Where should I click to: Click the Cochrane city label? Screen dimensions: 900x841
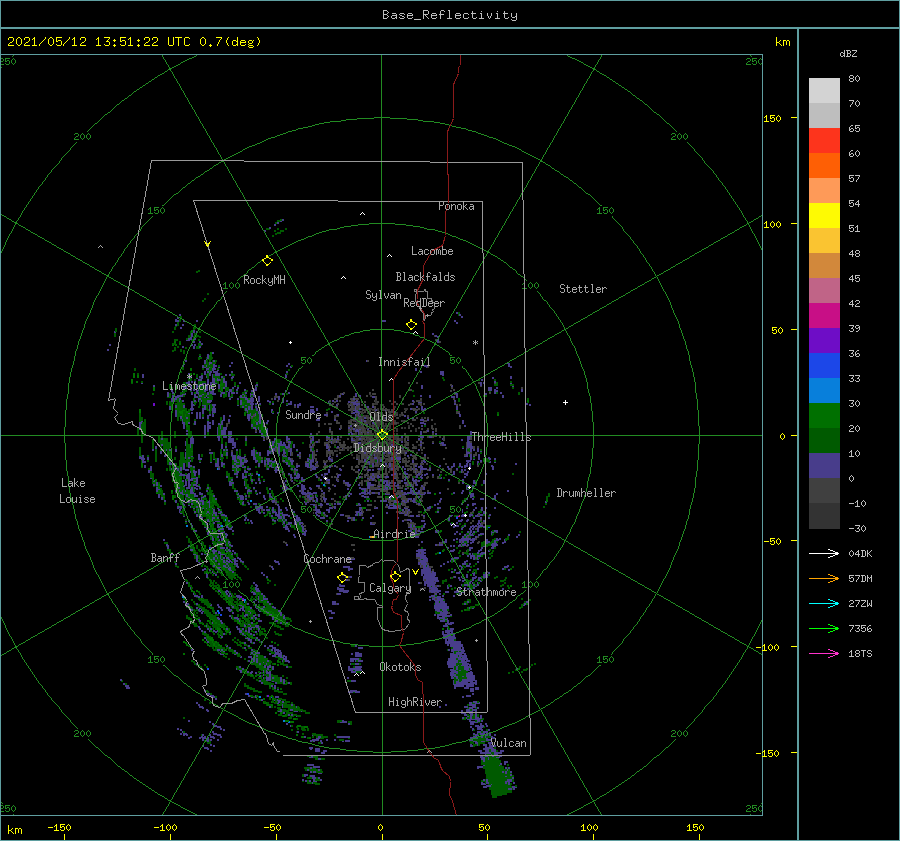pyautogui.click(x=327, y=559)
